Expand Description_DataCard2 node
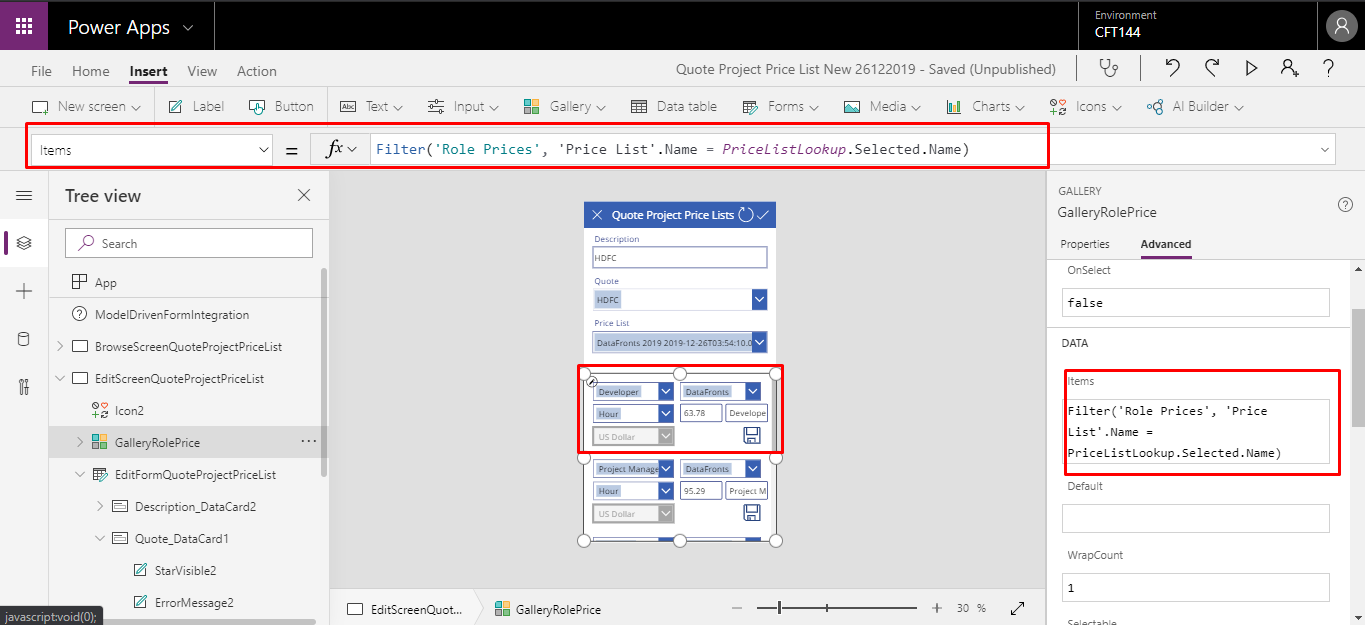The width and height of the screenshot is (1365, 625). point(99,506)
